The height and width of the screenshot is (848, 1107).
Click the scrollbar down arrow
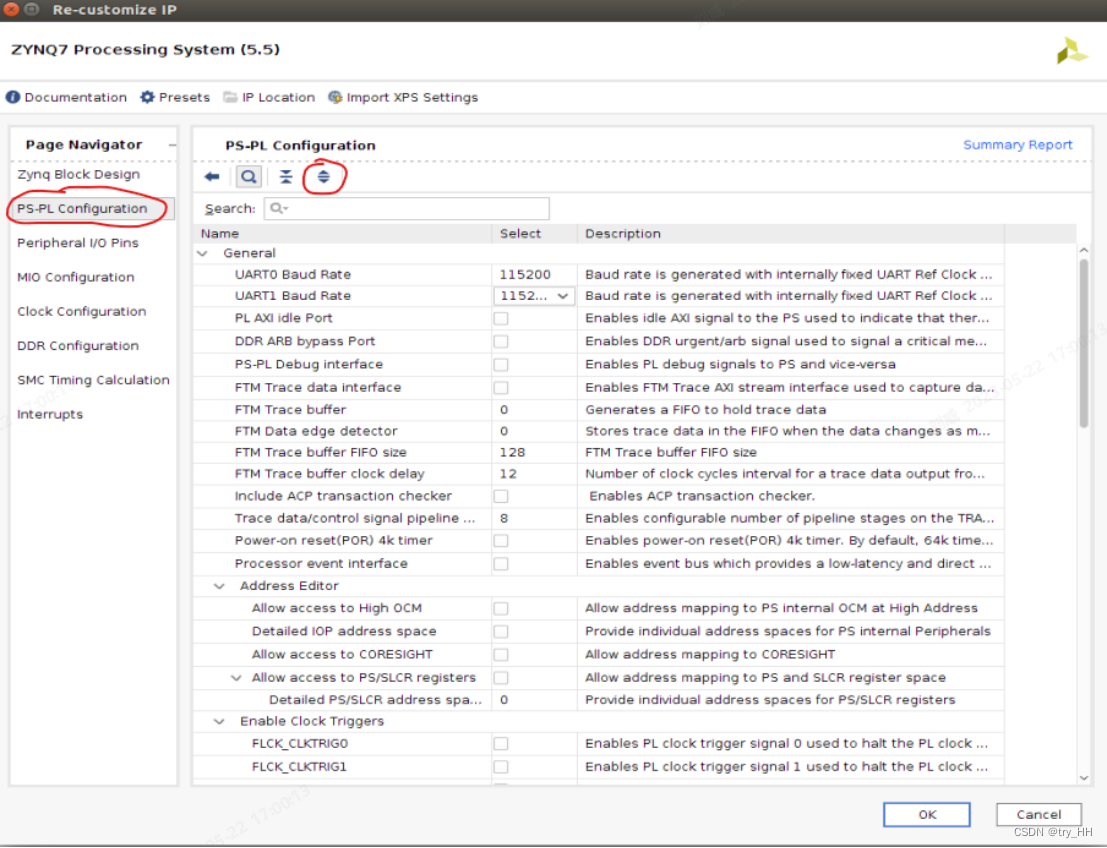1084,777
